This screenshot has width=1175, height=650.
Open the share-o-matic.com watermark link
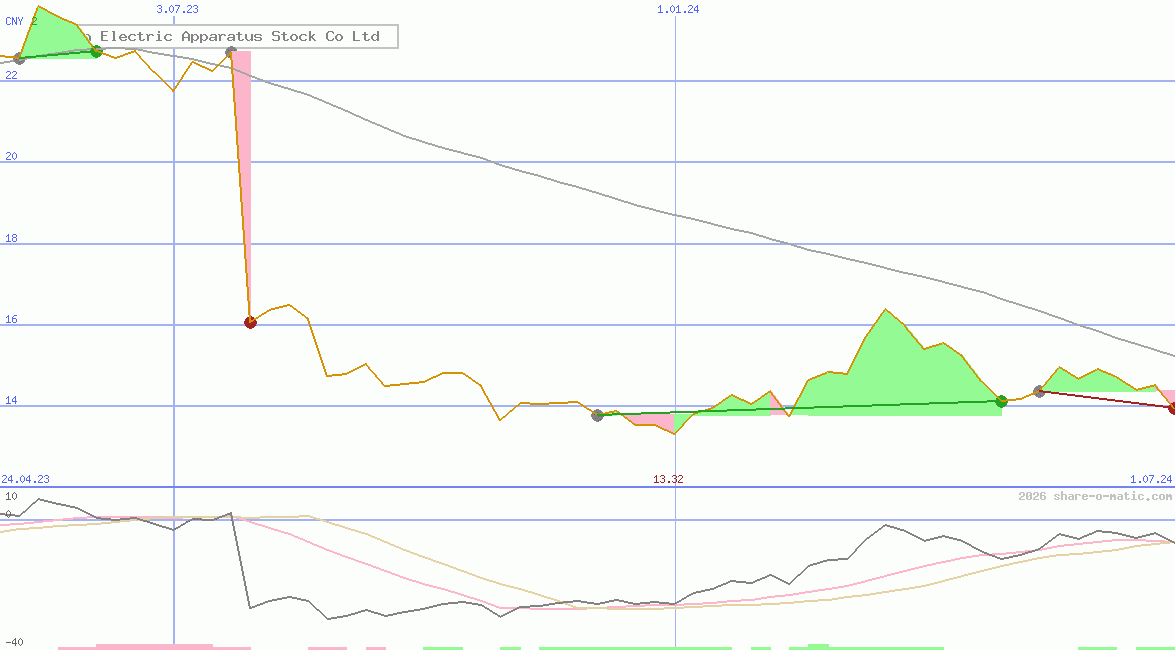(1095, 496)
